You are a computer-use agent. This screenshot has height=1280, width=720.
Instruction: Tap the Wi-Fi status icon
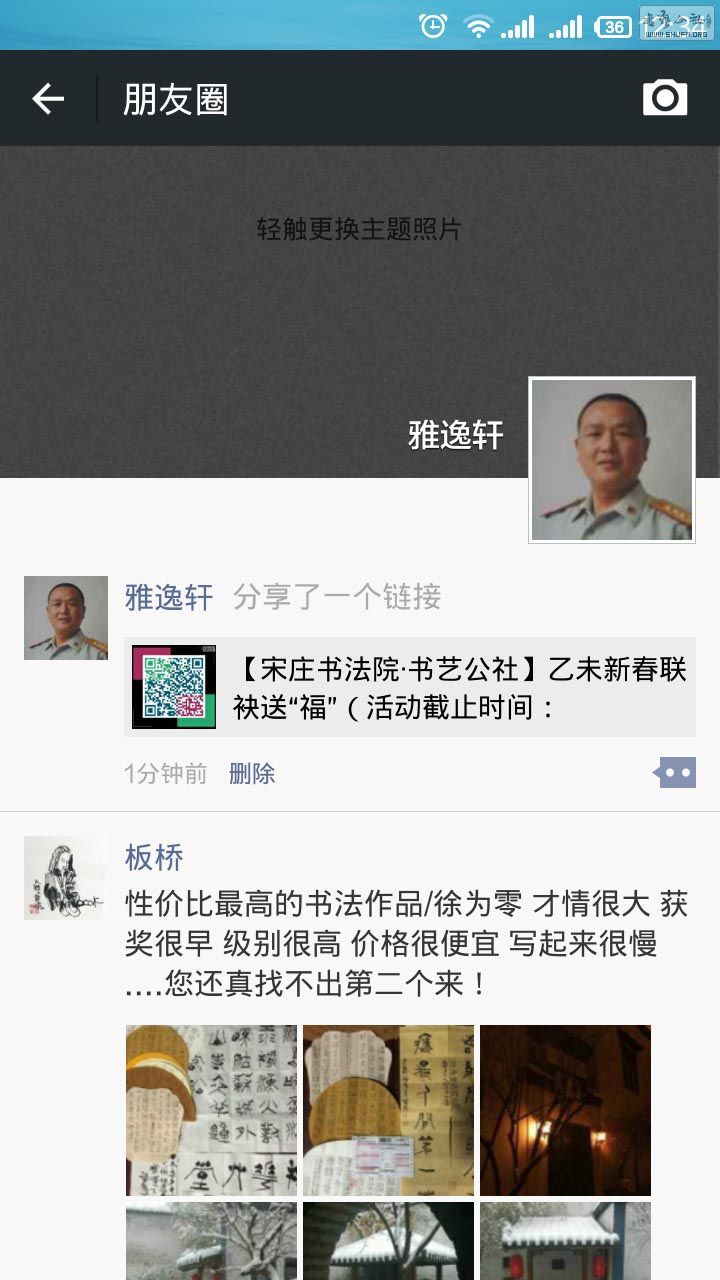pyautogui.click(x=479, y=27)
